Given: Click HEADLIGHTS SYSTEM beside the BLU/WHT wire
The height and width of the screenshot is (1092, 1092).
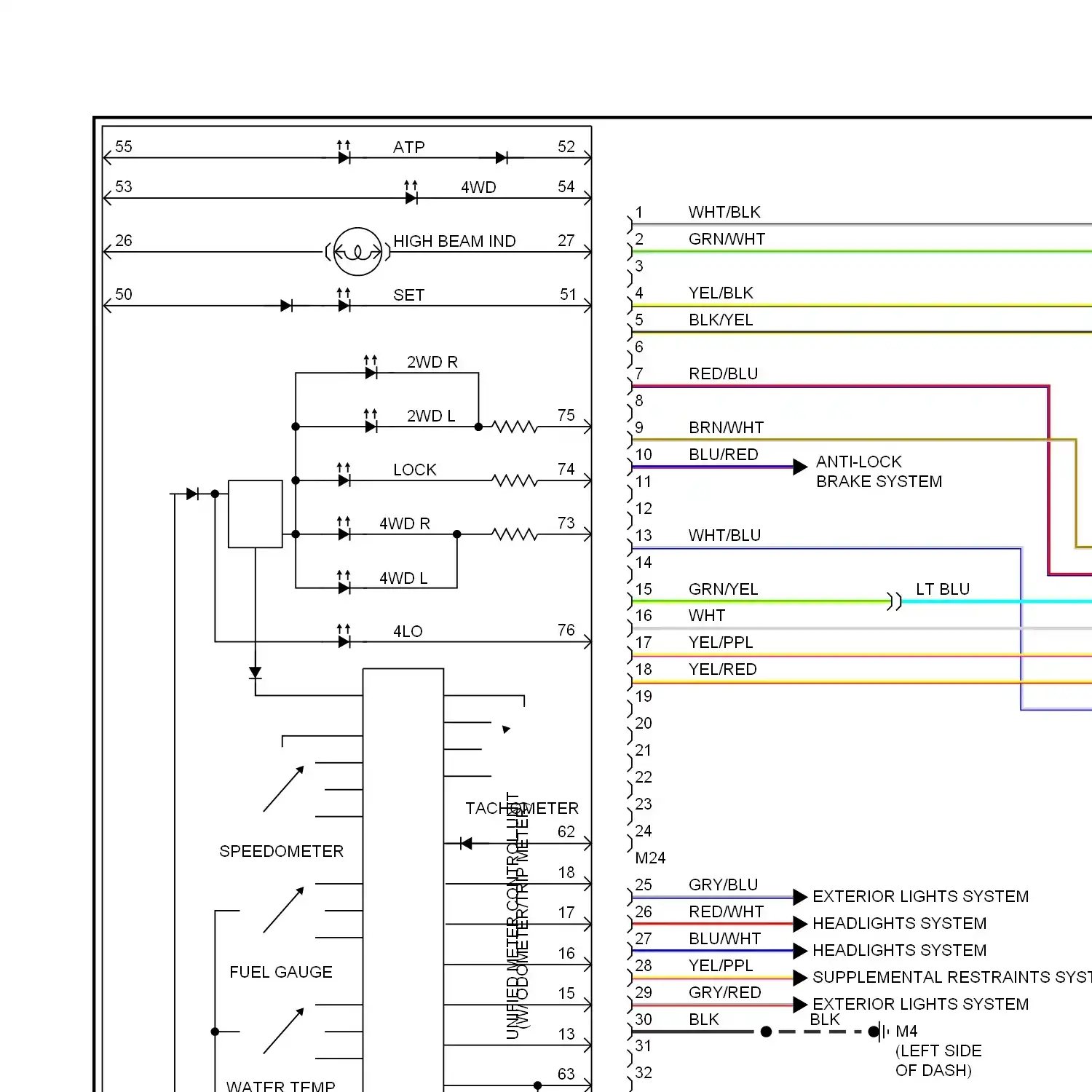Looking at the screenshot, I should tap(899, 950).
